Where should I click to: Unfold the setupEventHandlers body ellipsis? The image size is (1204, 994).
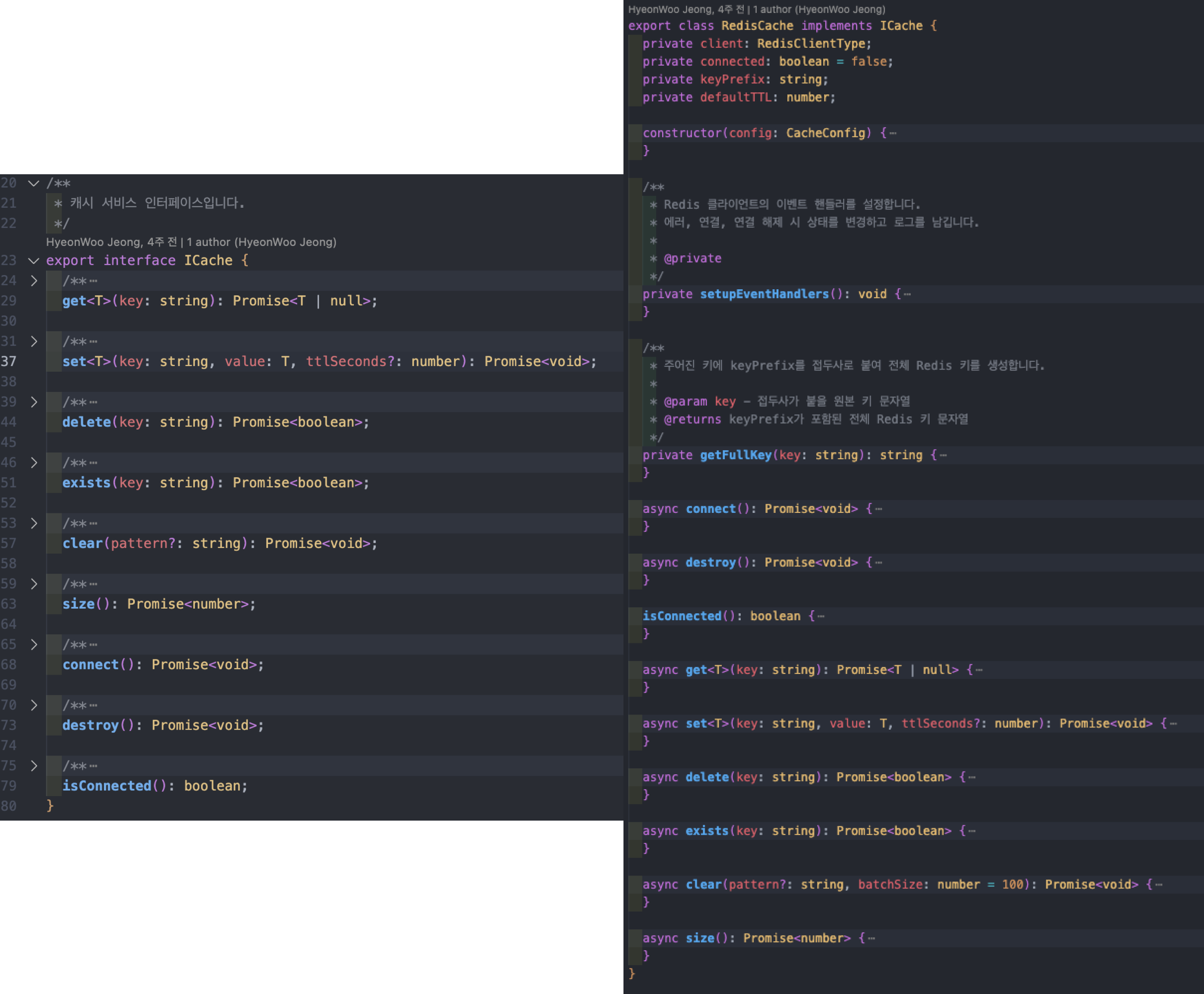tap(907, 294)
